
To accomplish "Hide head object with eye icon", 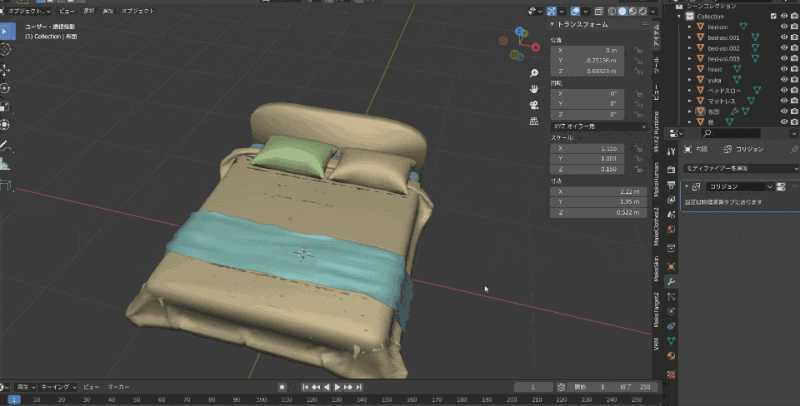I will (x=784, y=69).
